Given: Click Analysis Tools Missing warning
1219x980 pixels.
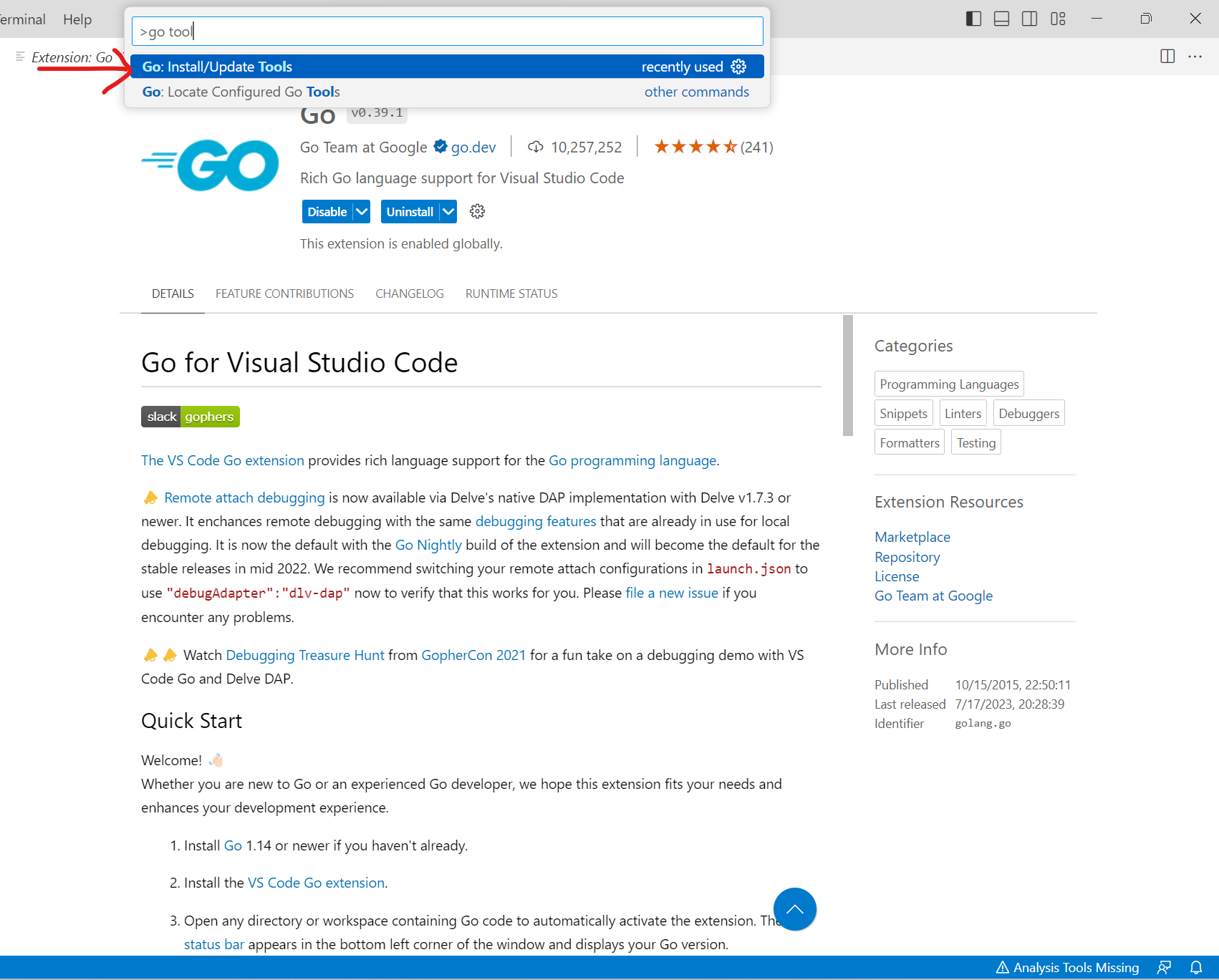Looking at the screenshot, I should [1067, 968].
